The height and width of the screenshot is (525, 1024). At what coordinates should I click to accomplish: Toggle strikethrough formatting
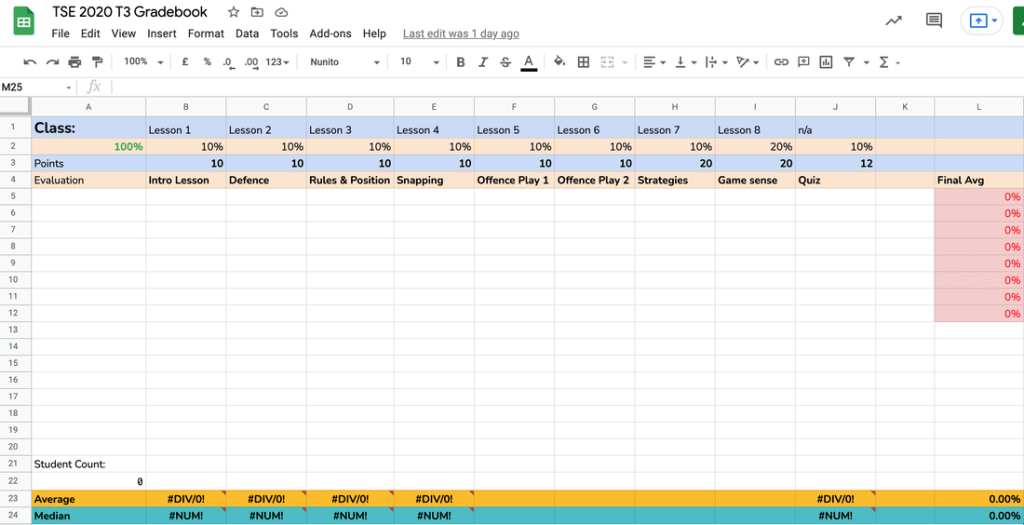point(505,62)
